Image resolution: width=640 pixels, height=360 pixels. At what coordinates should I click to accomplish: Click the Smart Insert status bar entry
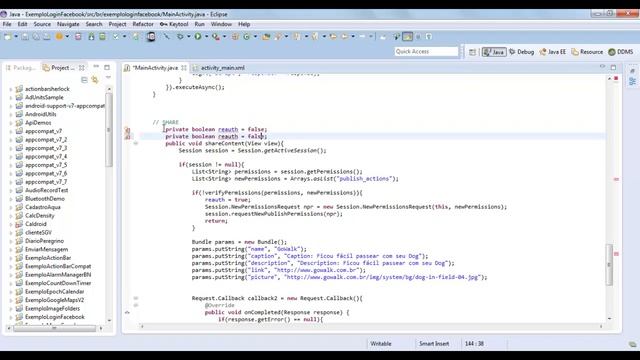point(433,344)
